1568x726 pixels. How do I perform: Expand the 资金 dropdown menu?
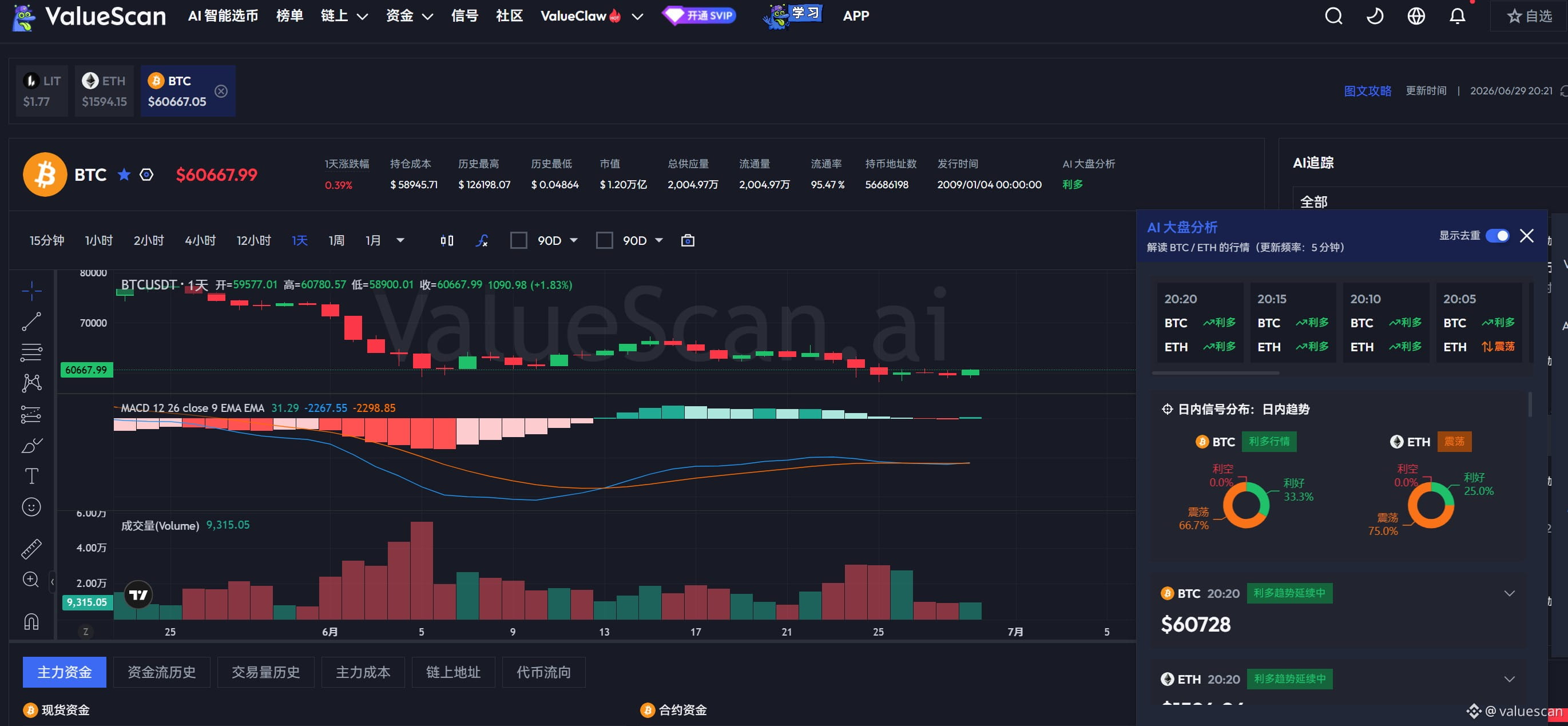(410, 16)
